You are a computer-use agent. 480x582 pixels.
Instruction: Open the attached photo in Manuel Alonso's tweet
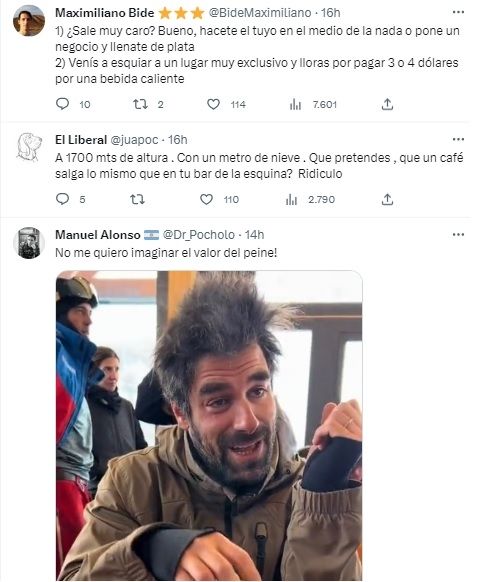point(209,425)
